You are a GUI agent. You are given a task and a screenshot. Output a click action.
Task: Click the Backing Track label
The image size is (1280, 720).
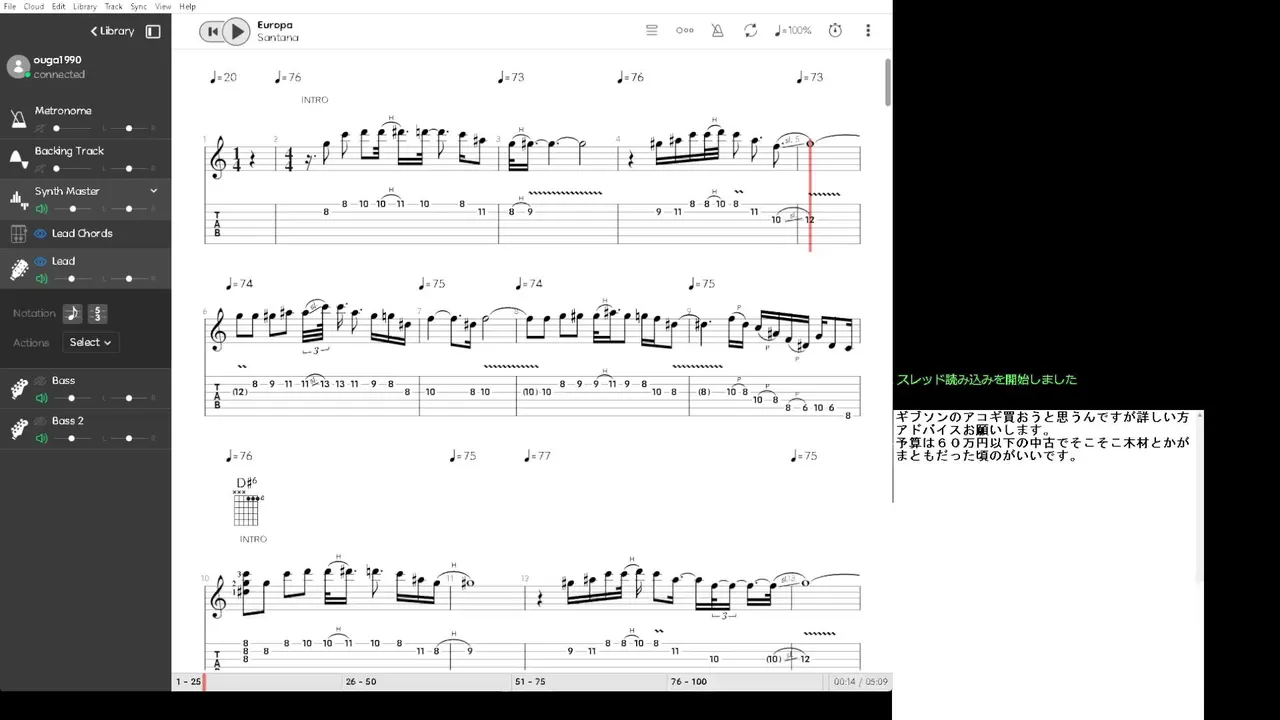(69, 151)
